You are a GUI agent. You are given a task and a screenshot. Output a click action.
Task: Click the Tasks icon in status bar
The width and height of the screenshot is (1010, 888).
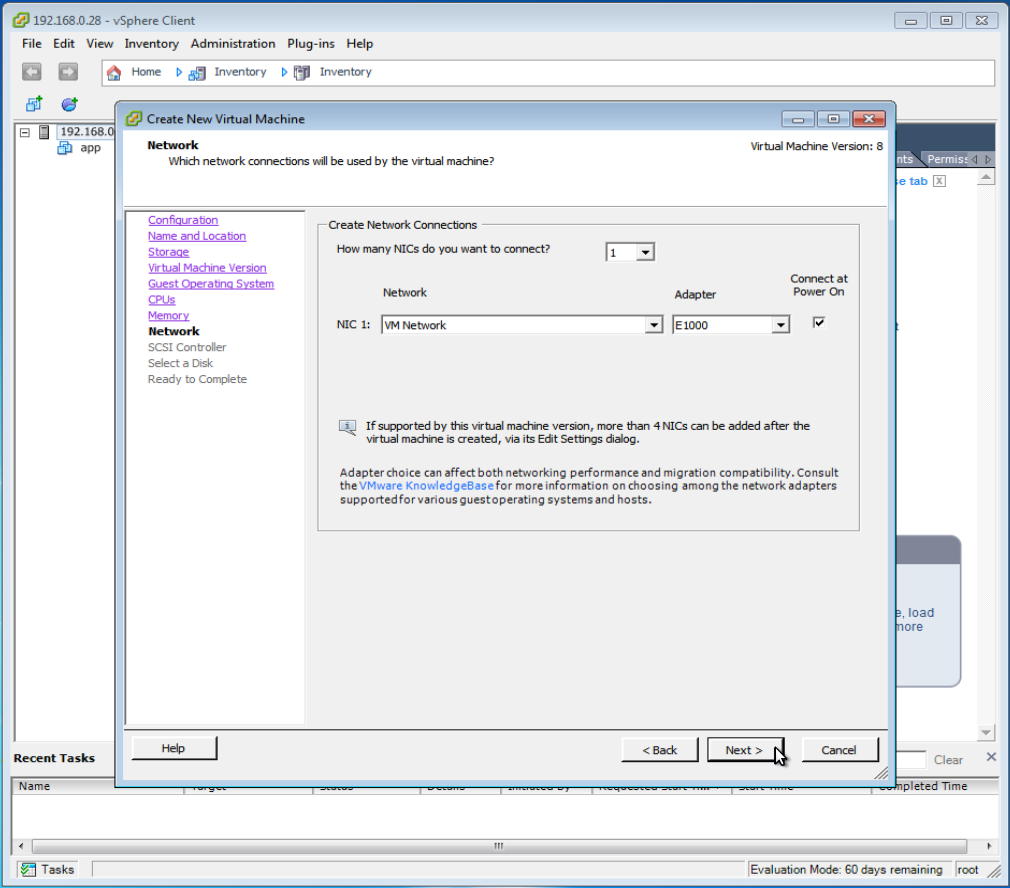click(28, 869)
